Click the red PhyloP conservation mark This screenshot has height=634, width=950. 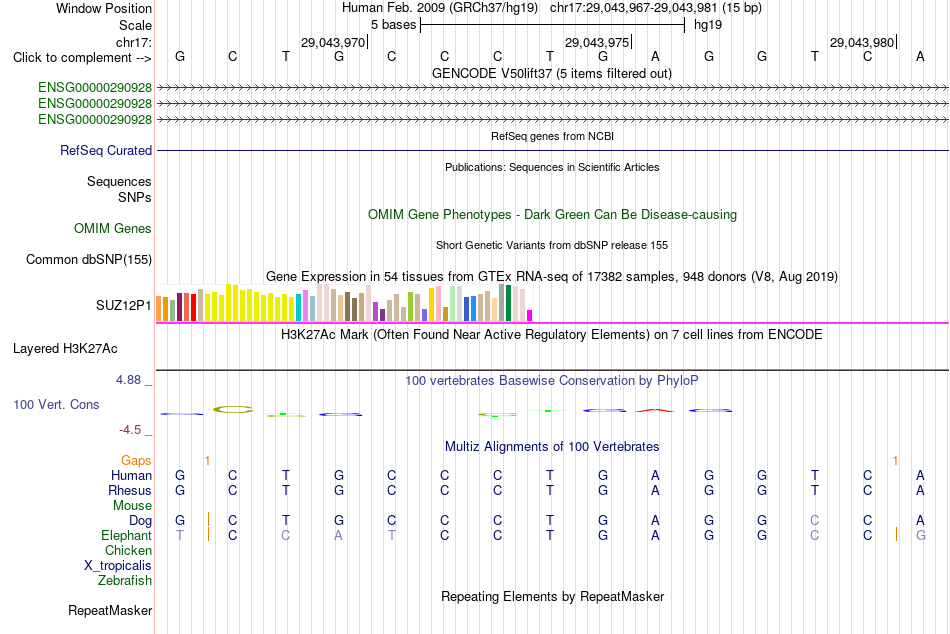click(655, 411)
